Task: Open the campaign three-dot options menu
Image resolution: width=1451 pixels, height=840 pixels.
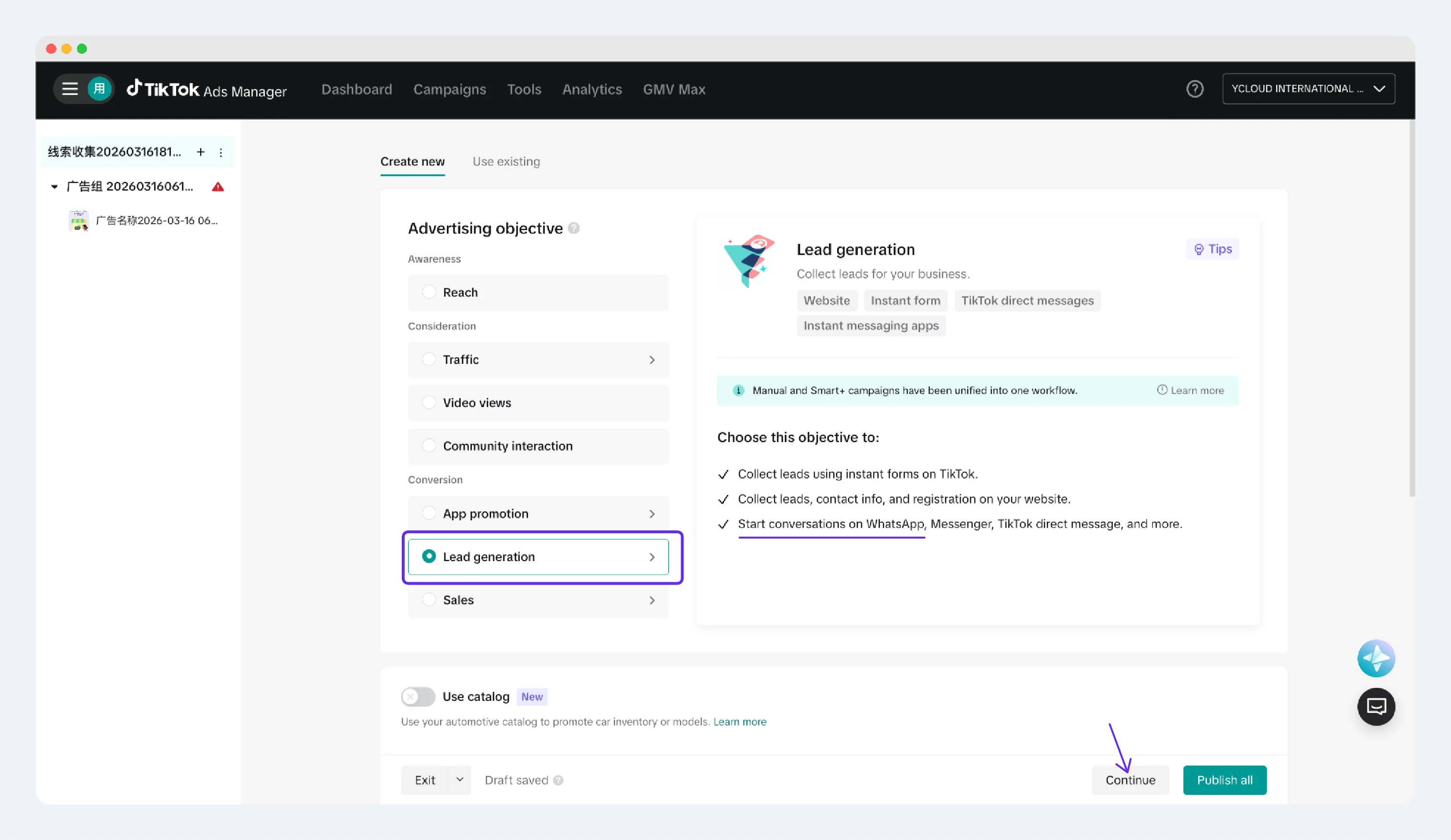Action: pos(220,153)
